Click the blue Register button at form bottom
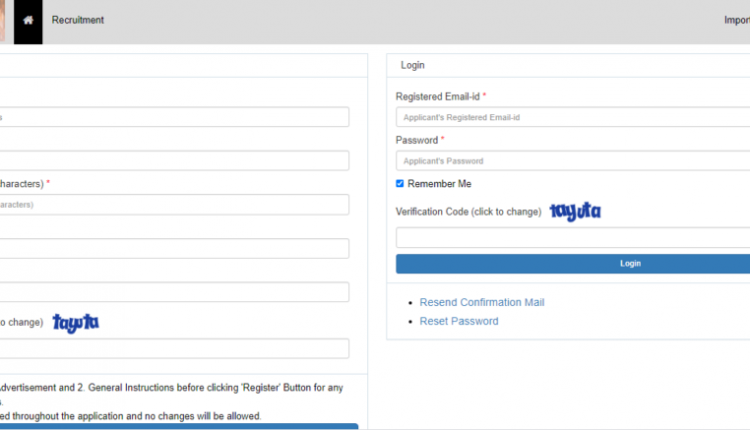Screen dimensions: 750x430 (178, 426)
